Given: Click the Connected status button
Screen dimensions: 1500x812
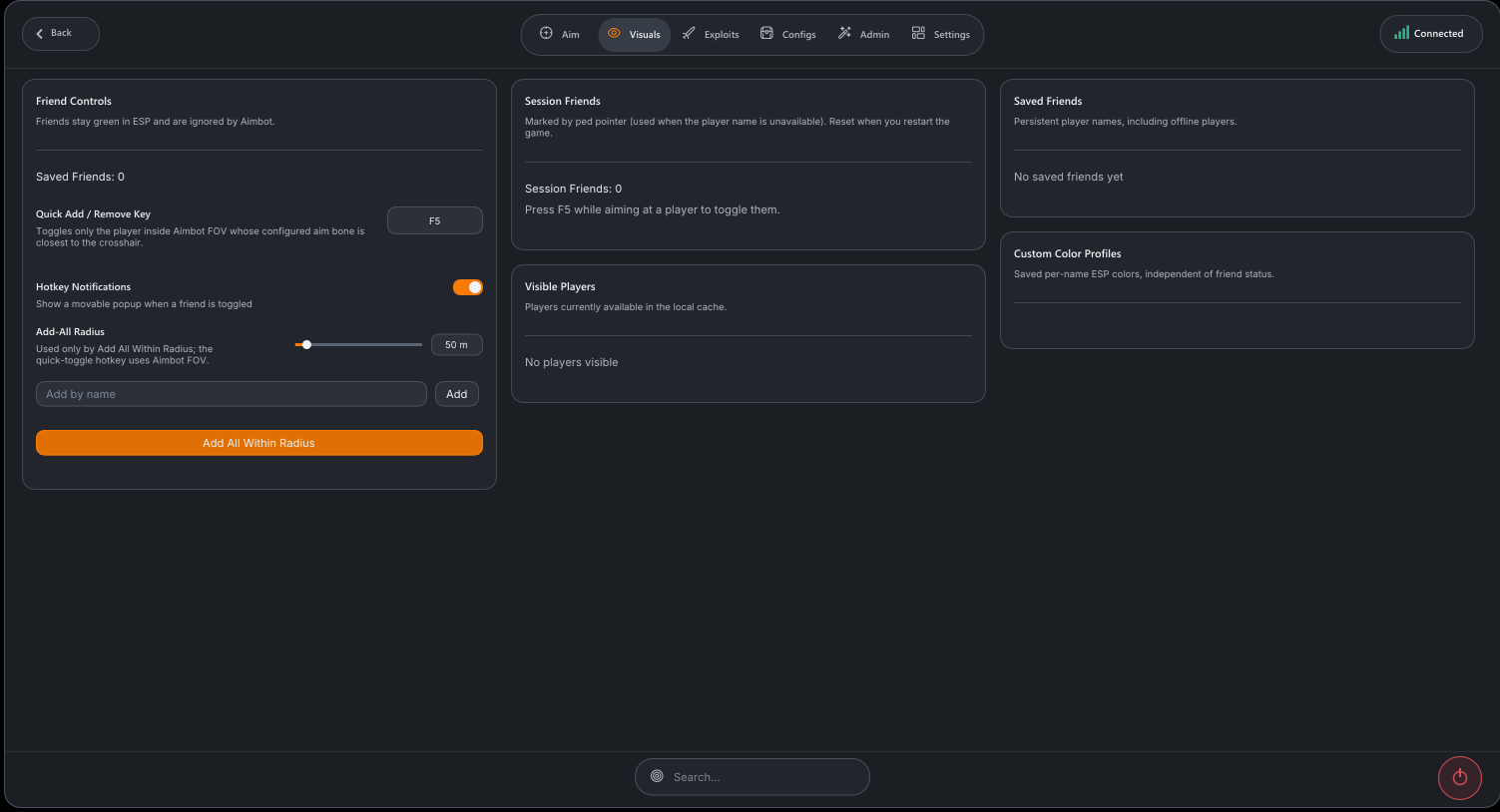Looking at the screenshot, I should (1431, 34).
